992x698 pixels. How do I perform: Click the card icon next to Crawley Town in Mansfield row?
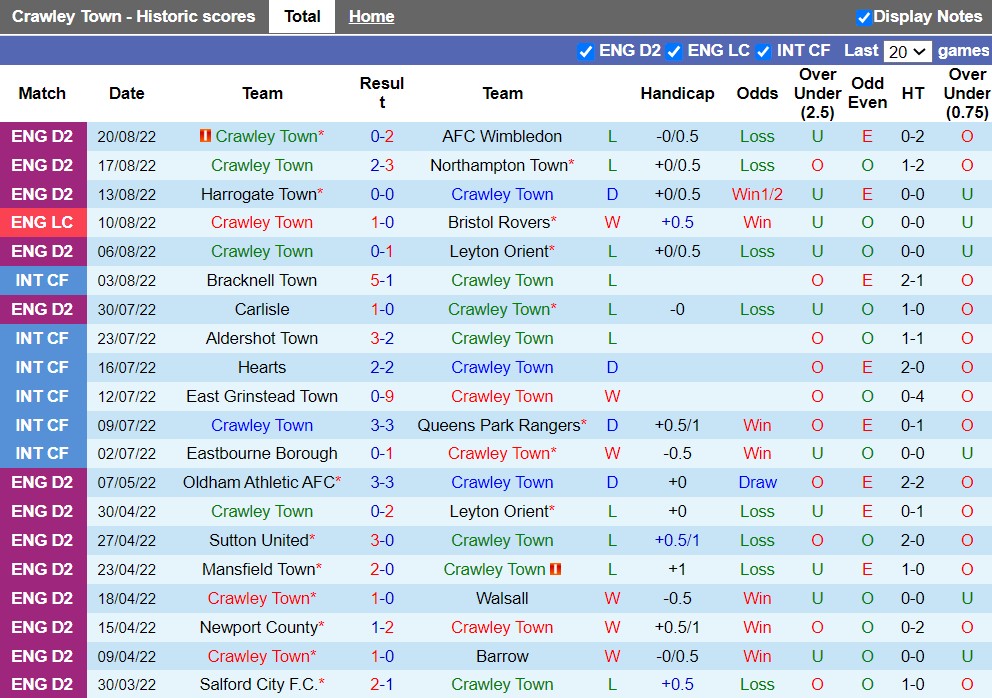tap(556, 569)
